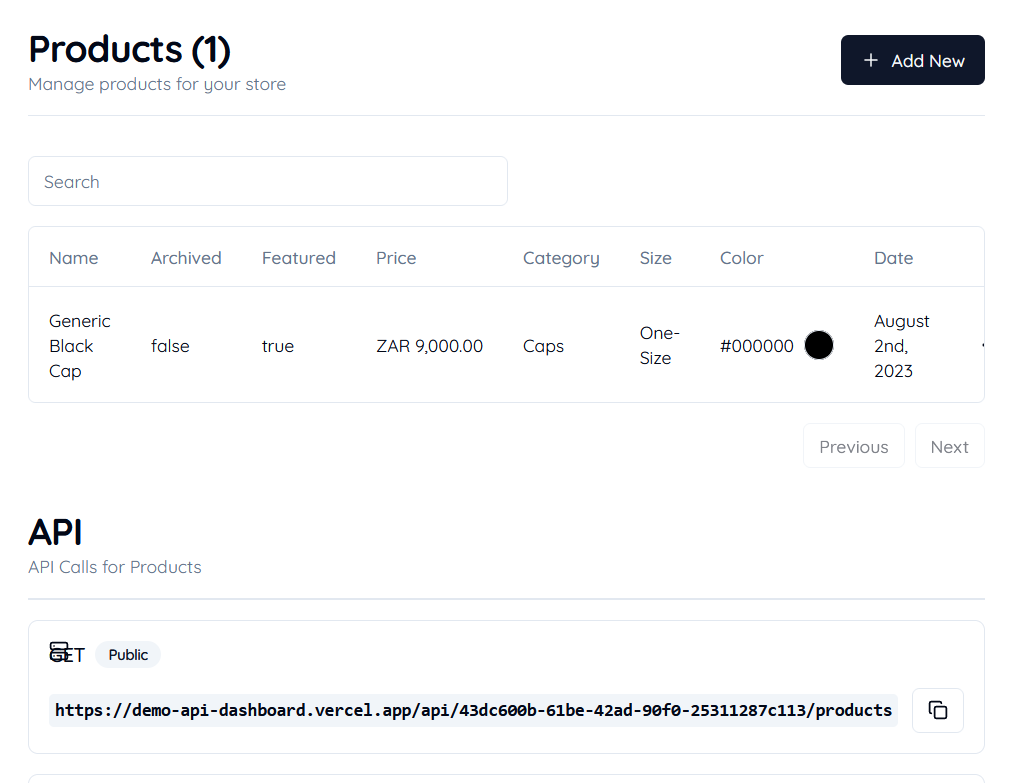Click the black color swatch circle
The width and height of the screenshot is (1010, 783).
point(819,345)
